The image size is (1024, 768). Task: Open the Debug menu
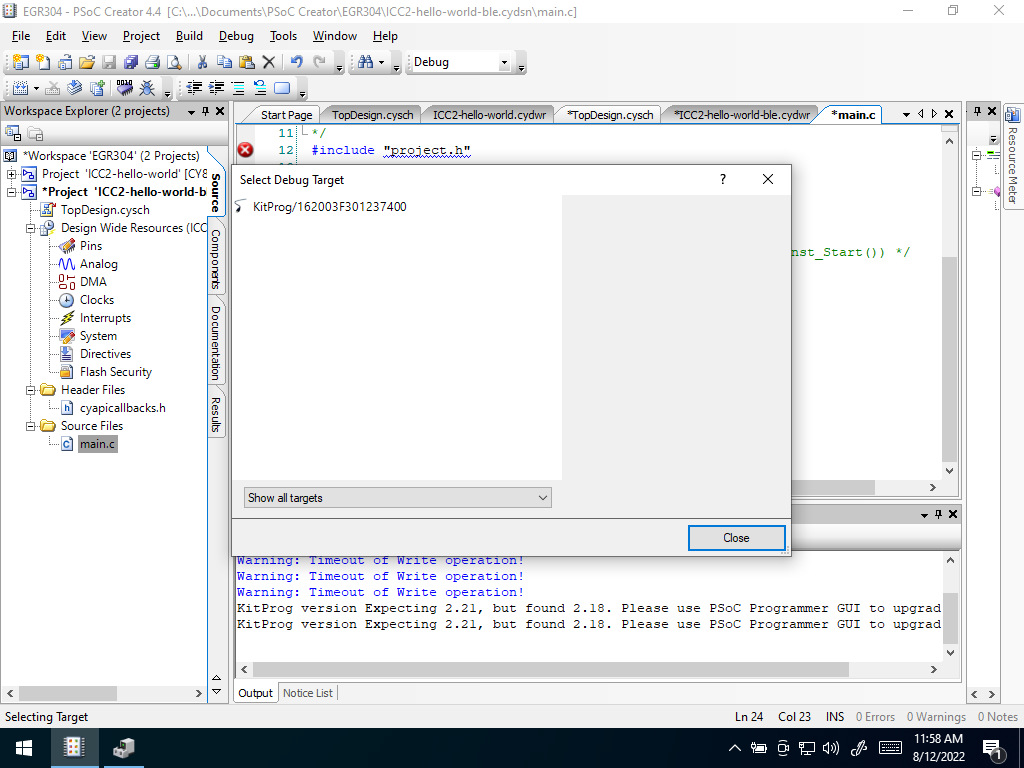(x=236, y=36)
